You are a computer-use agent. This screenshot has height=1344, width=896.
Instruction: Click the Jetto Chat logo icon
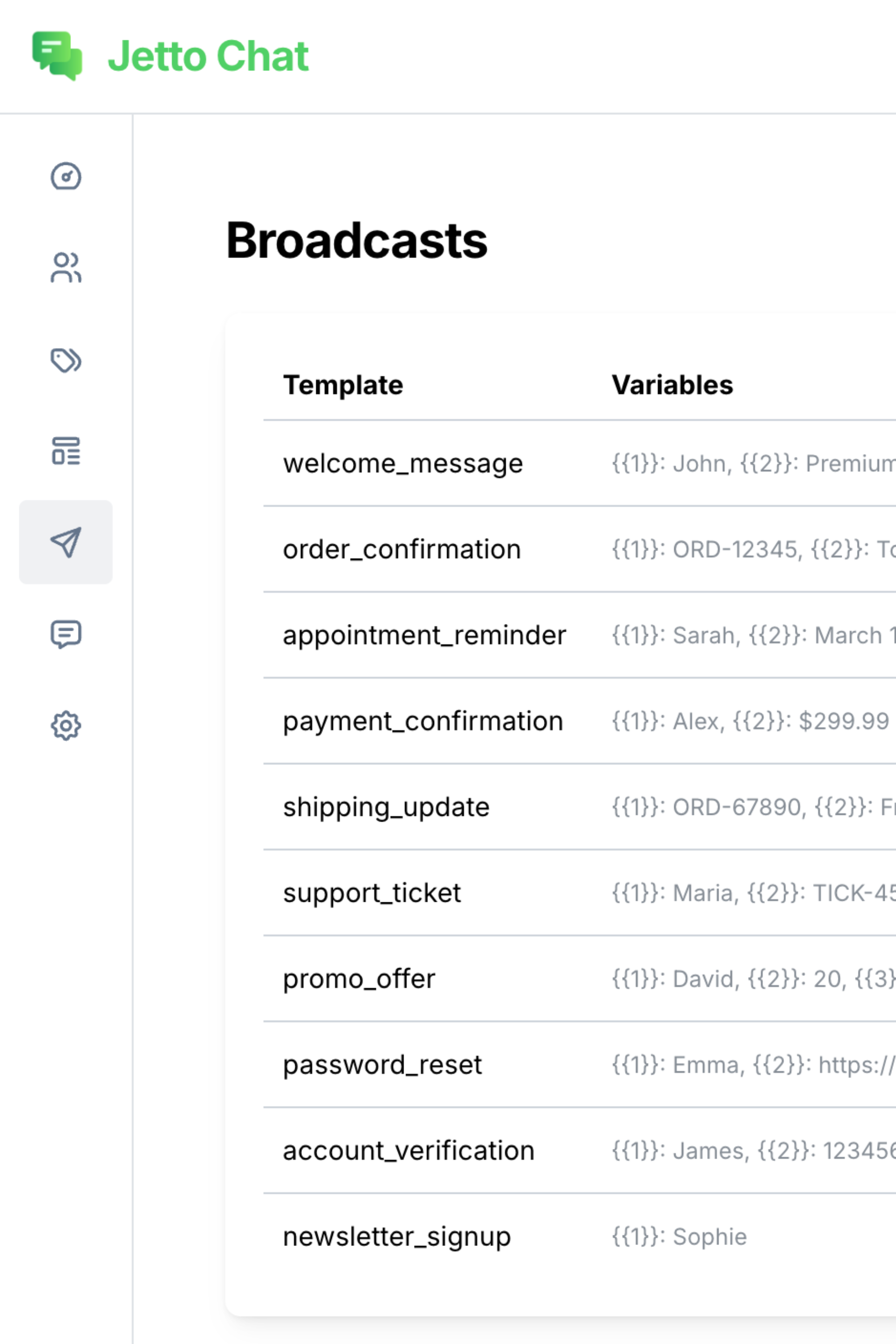tap(57, 56)
